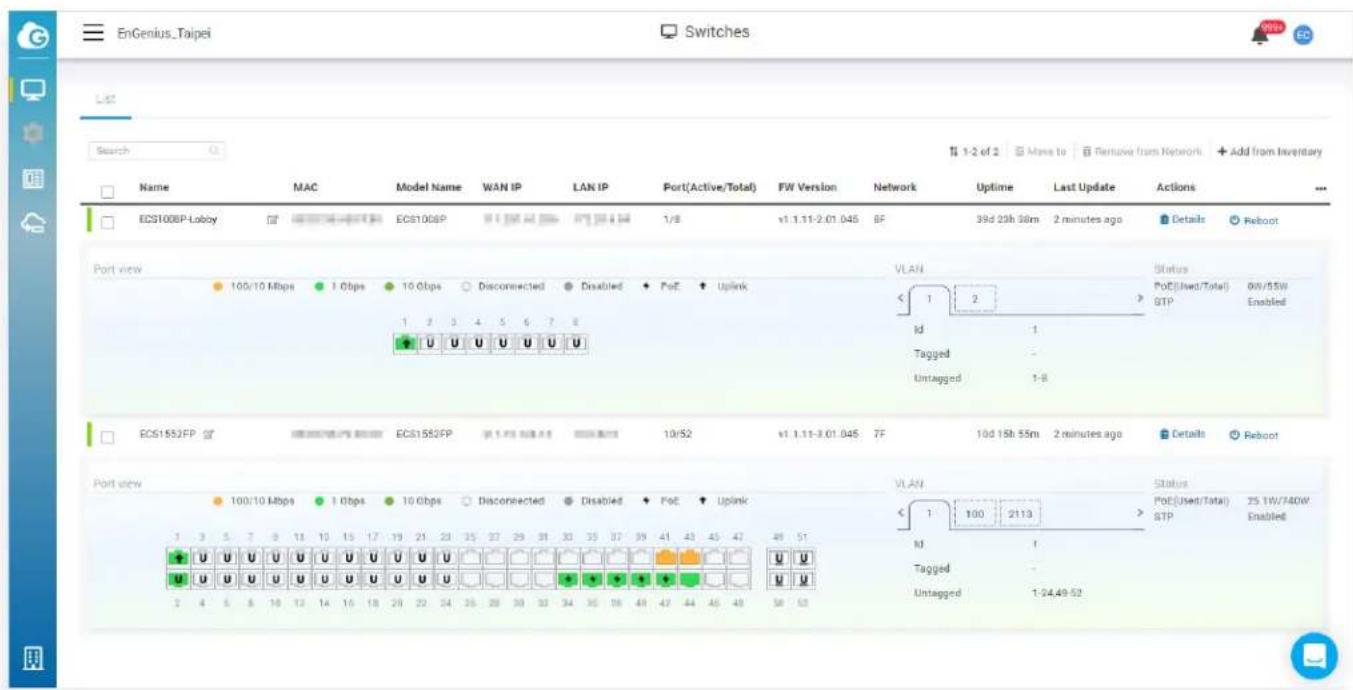Screen dimensions: 1353x690
Task: Click Add from Inventory
Action: click(x=1270, y=151)
